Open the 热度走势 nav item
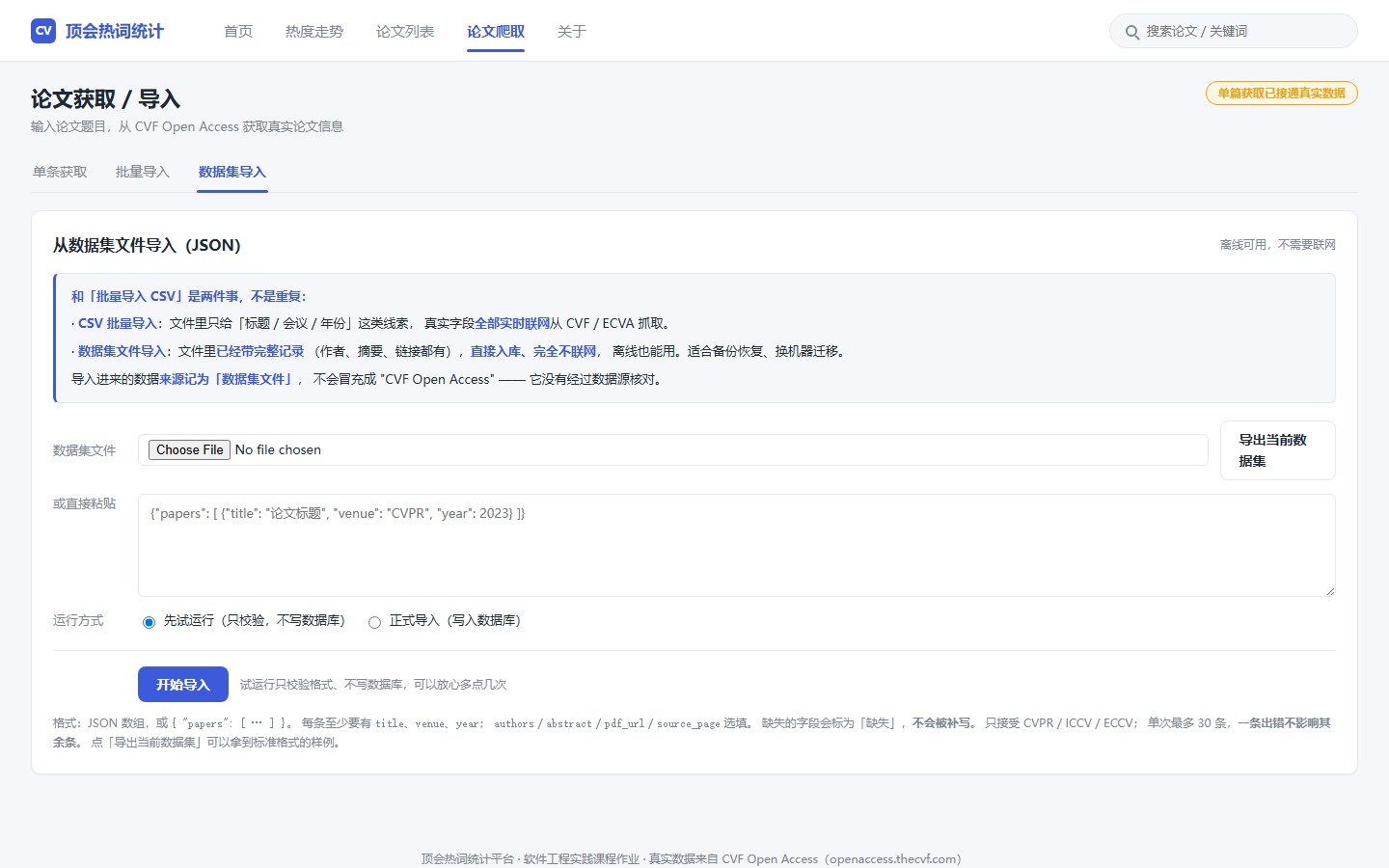 pos(314,32)
